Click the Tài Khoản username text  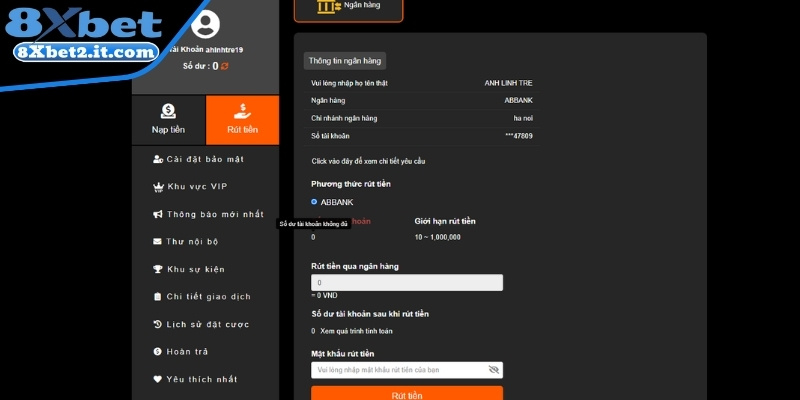coord(206,49)
